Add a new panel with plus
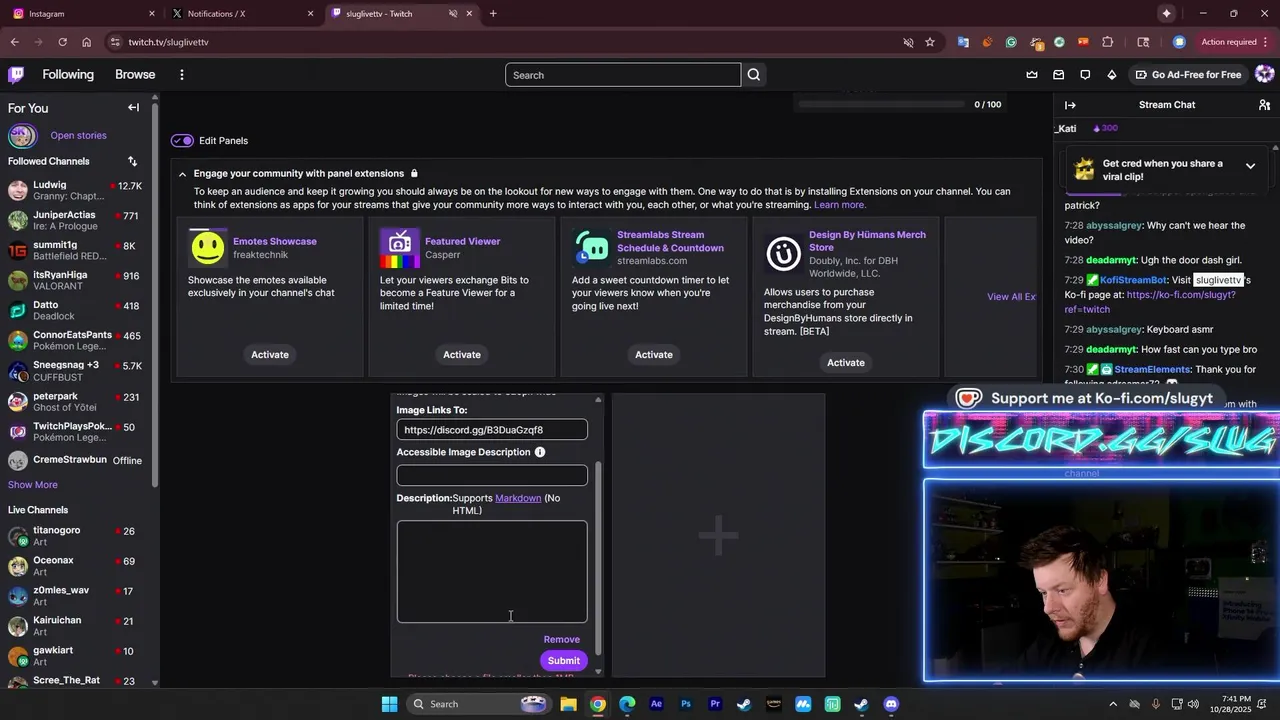1280x720 pixels. 719,536
